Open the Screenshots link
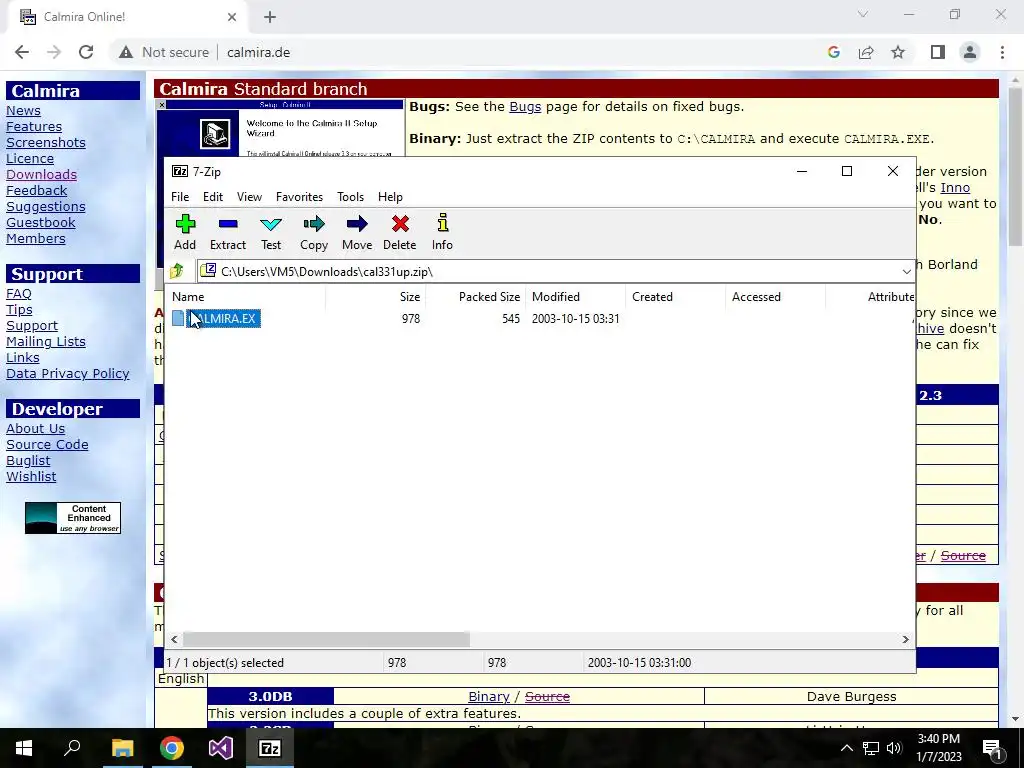Image resolution: width=1024 pixels, height=768 pixels. 46,142
